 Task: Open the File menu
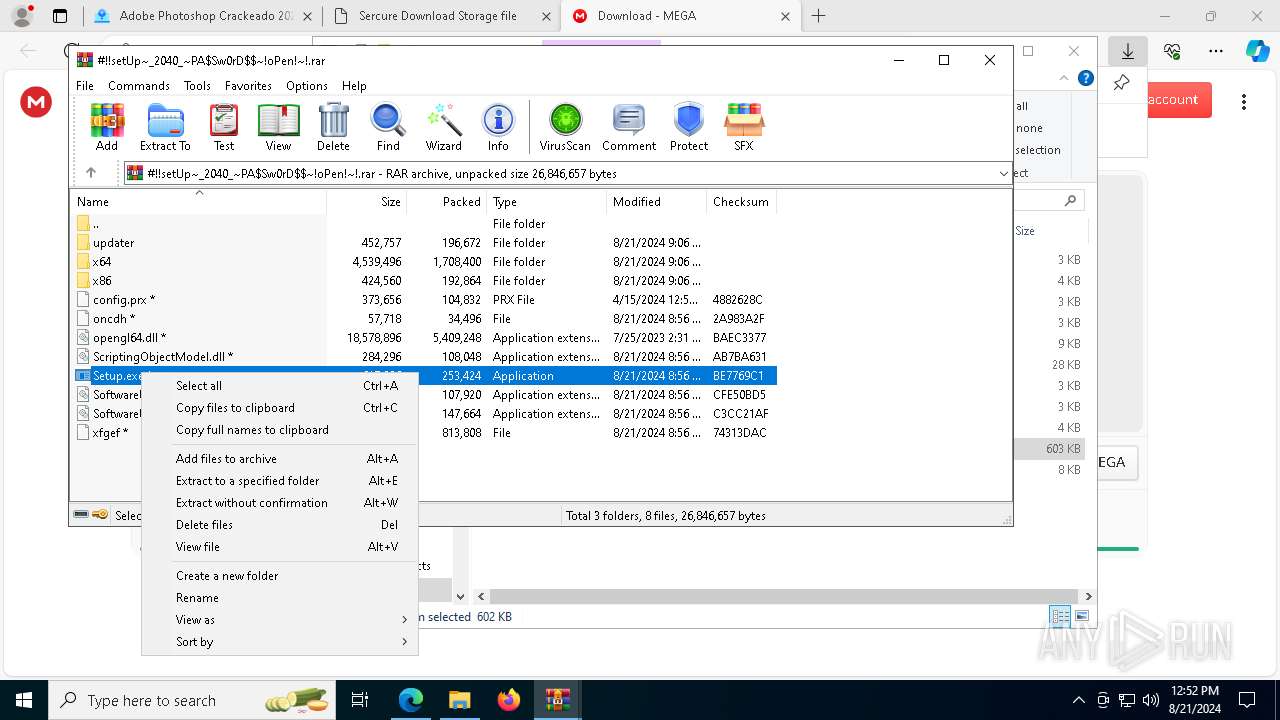point(85,86)
